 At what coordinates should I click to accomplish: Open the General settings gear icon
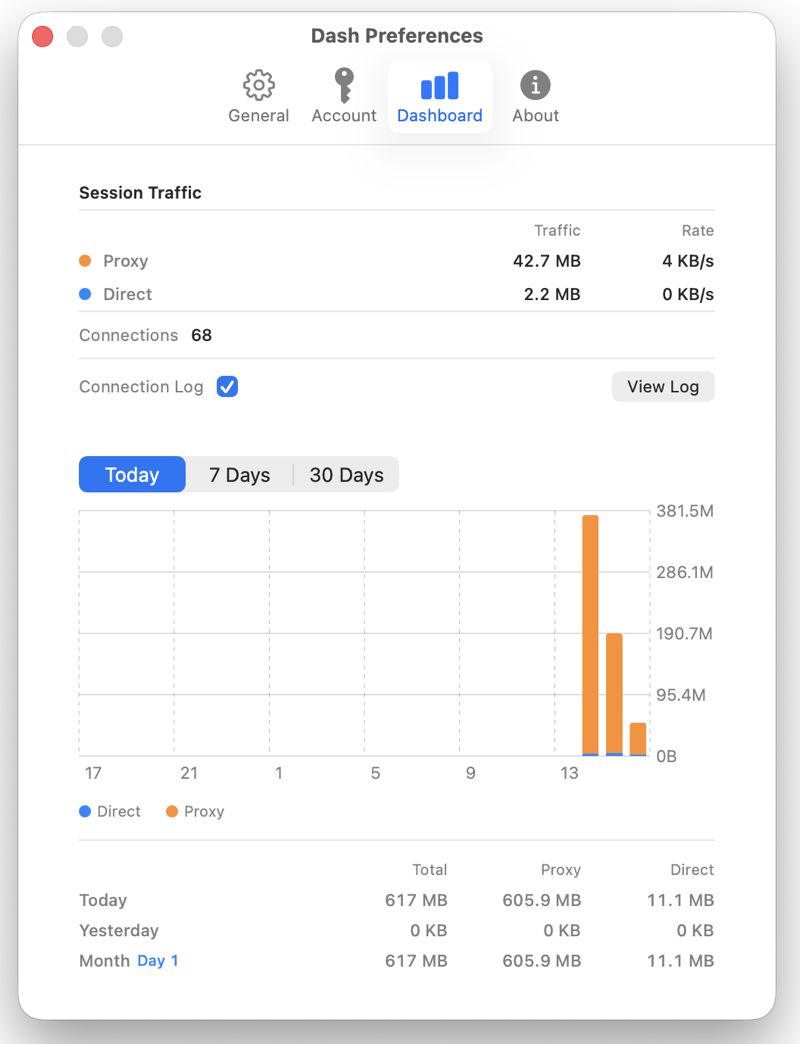tap(258, 85)
